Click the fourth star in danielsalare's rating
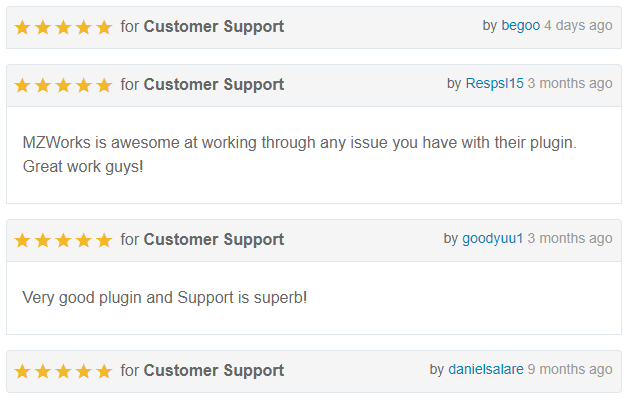The image size is (631, 408). click(x=84, y=371)
